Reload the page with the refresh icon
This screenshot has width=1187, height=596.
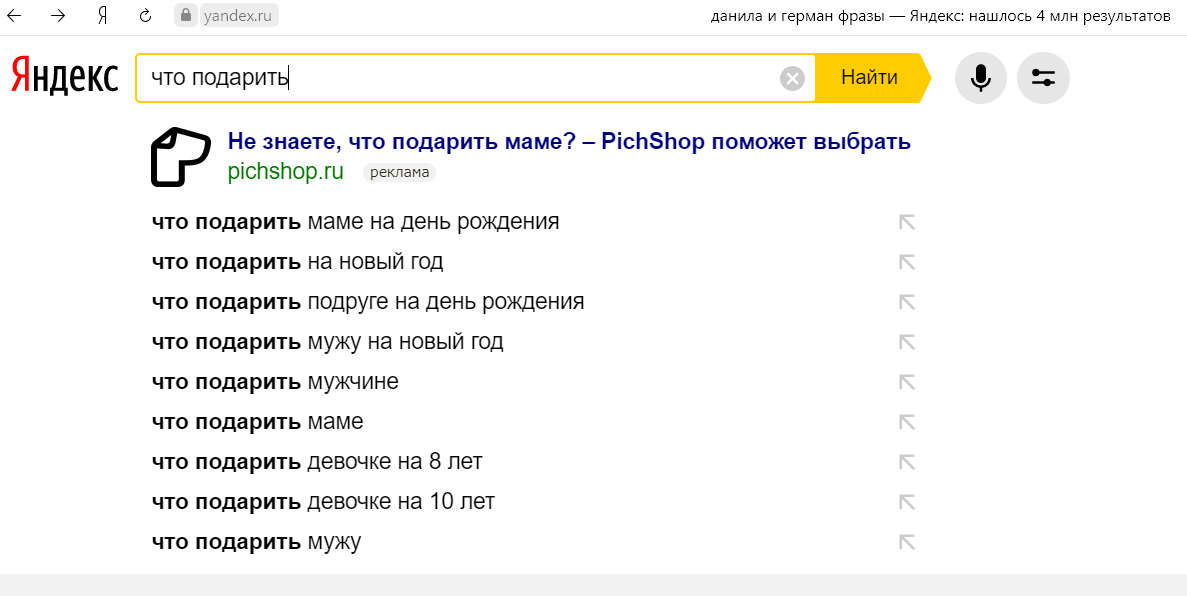point(146,16)
